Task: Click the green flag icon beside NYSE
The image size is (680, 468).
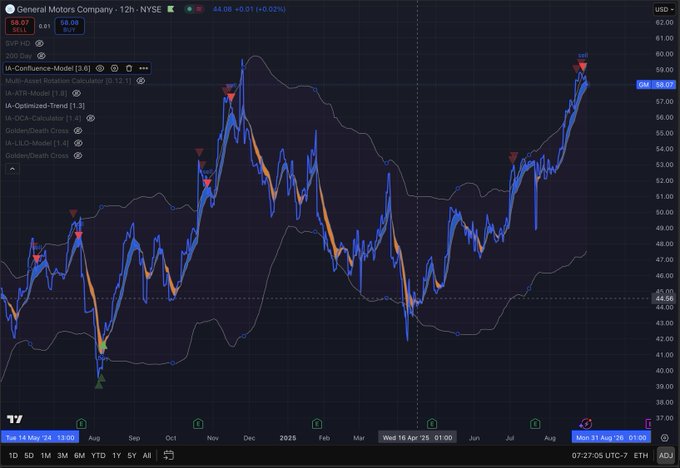Action: pos(171,9)
